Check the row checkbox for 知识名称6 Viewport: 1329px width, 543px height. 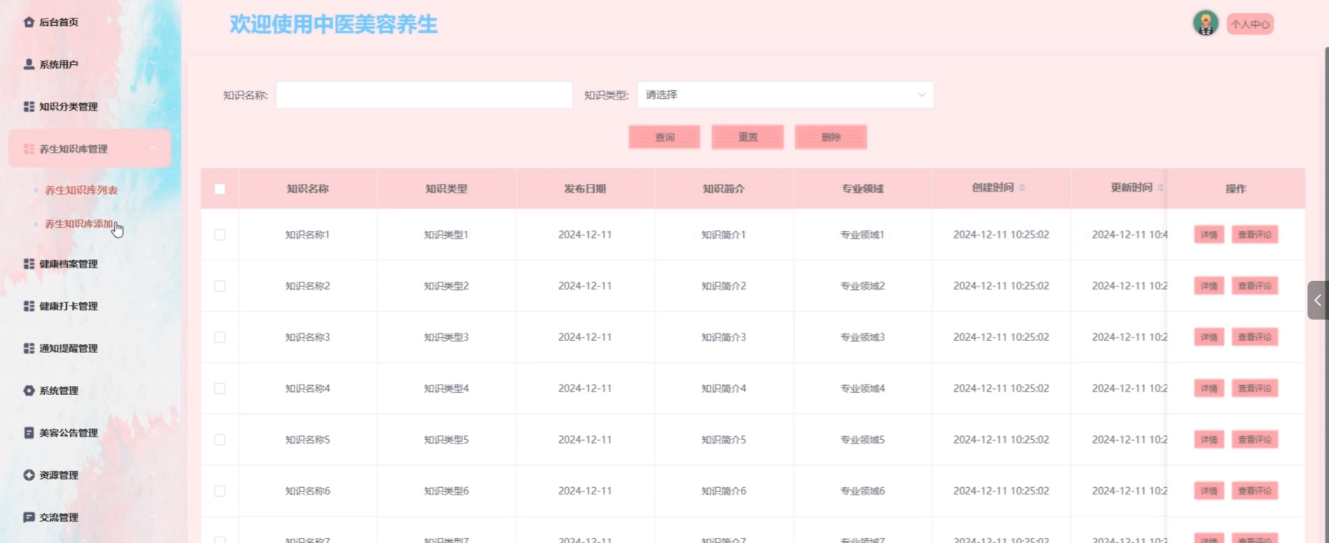click(x=220, y=491)
